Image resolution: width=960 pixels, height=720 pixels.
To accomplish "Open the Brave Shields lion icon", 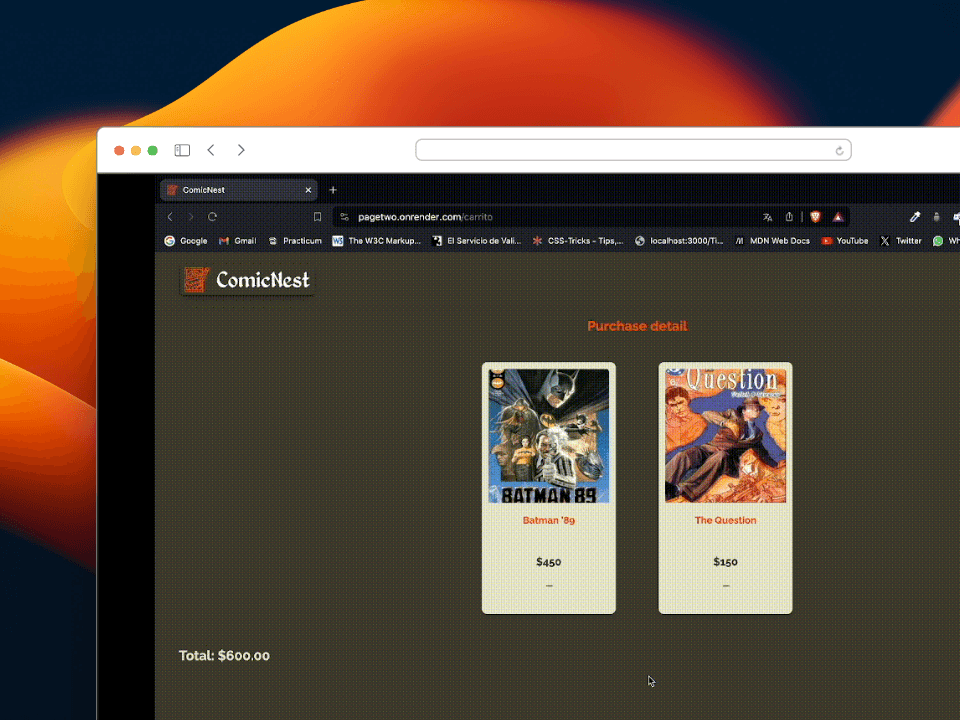I will (815, 217).
